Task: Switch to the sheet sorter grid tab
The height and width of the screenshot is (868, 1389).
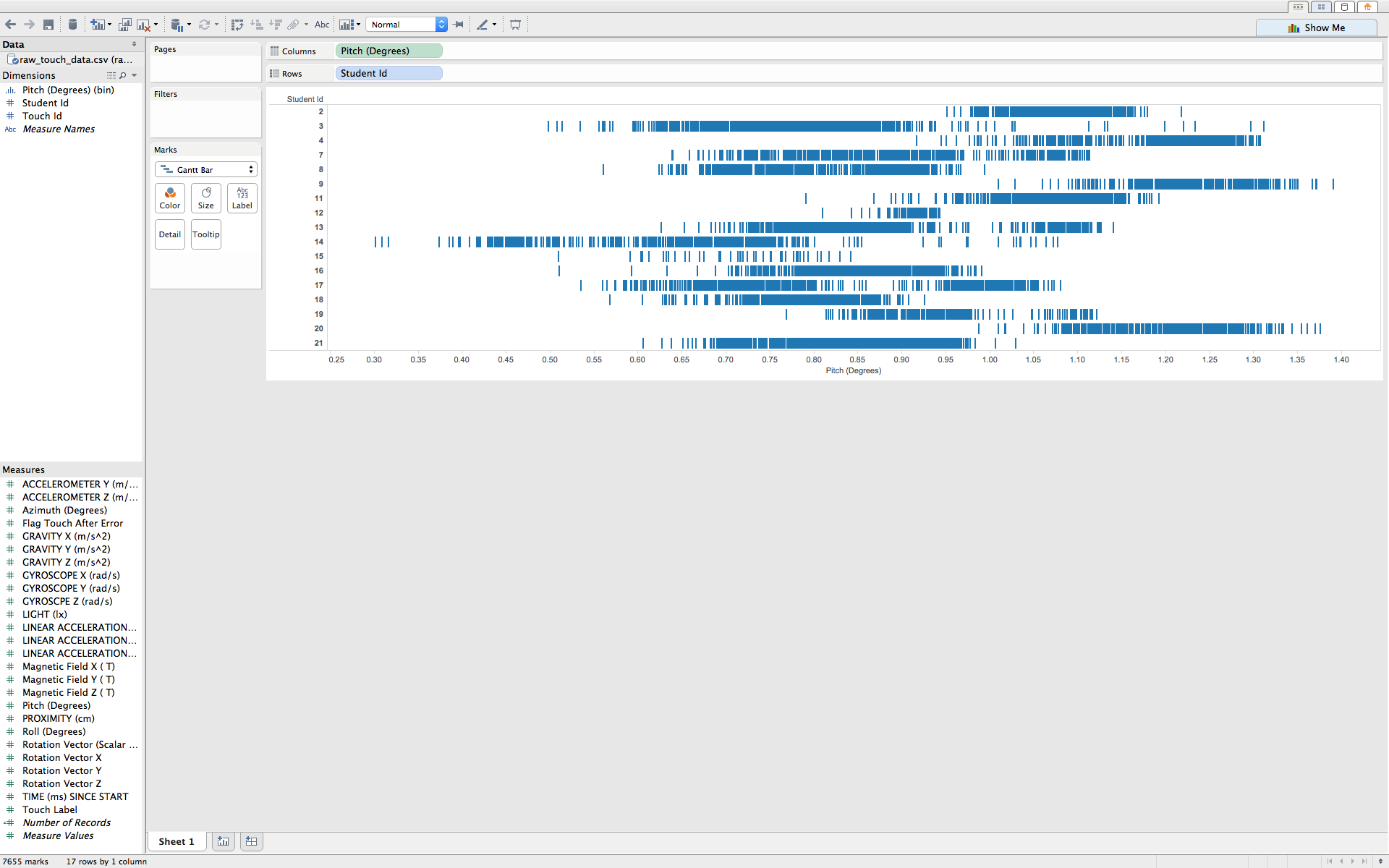Action: pyautogui.click(x=1321, y=7)
